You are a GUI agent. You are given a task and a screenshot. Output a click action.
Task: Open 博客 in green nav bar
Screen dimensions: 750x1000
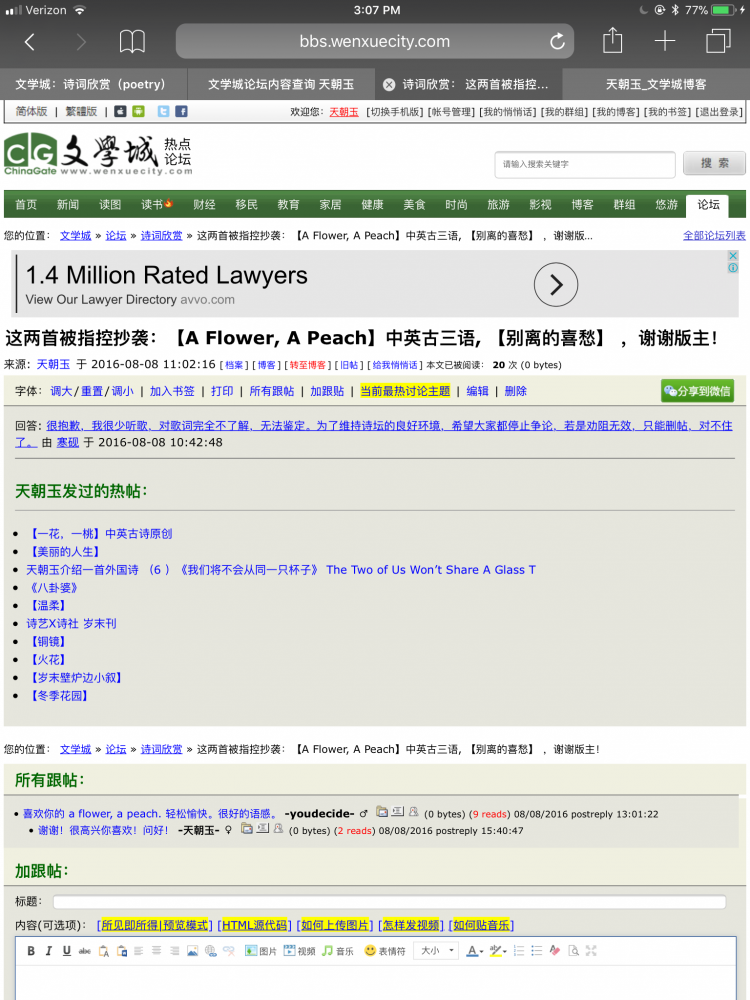pos(582,205)
